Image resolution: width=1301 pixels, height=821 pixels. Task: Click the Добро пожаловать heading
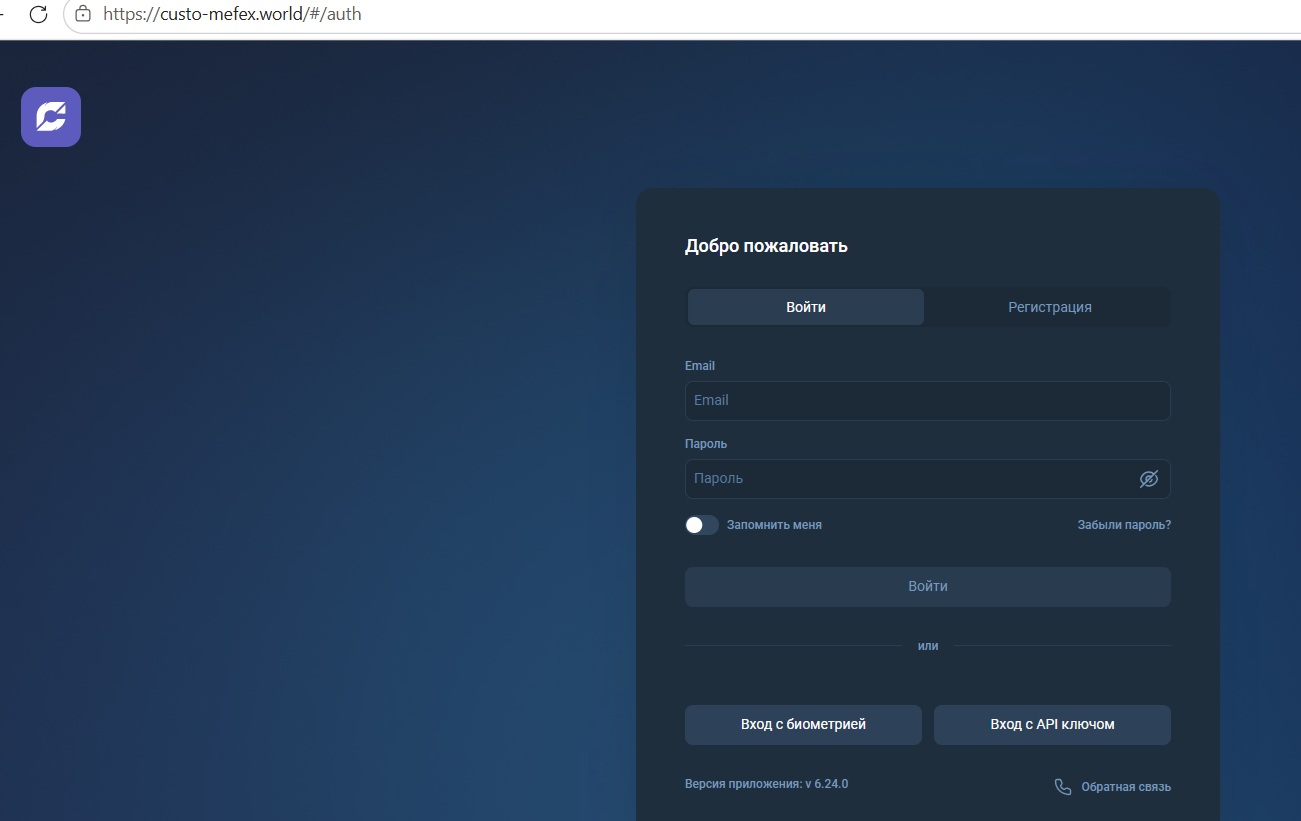[766, 246]
